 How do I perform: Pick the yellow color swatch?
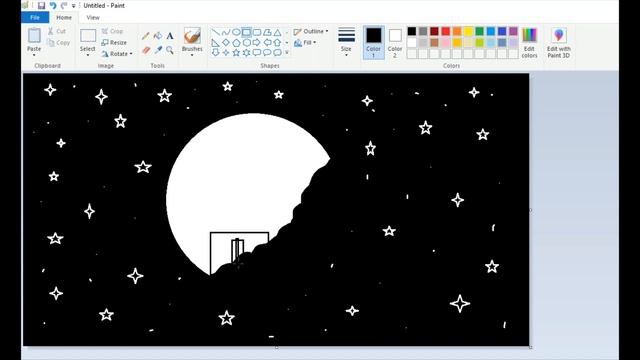(x=468, y=31)
